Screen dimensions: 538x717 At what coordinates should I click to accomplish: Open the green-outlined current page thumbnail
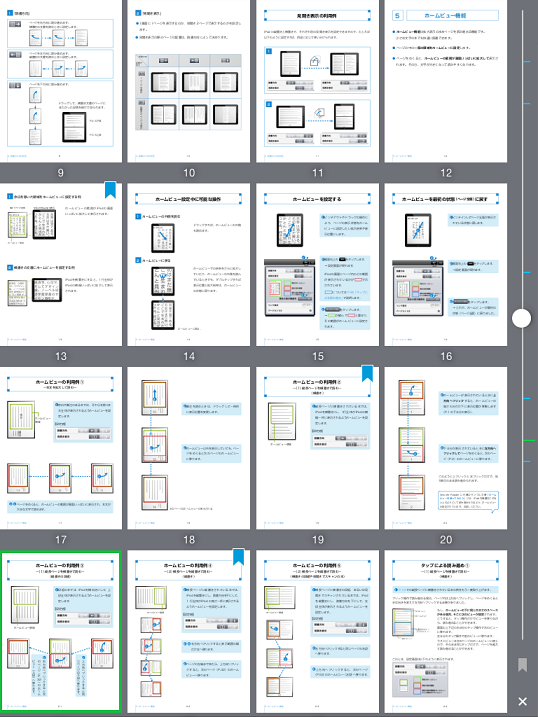click(x=61, y=632)
